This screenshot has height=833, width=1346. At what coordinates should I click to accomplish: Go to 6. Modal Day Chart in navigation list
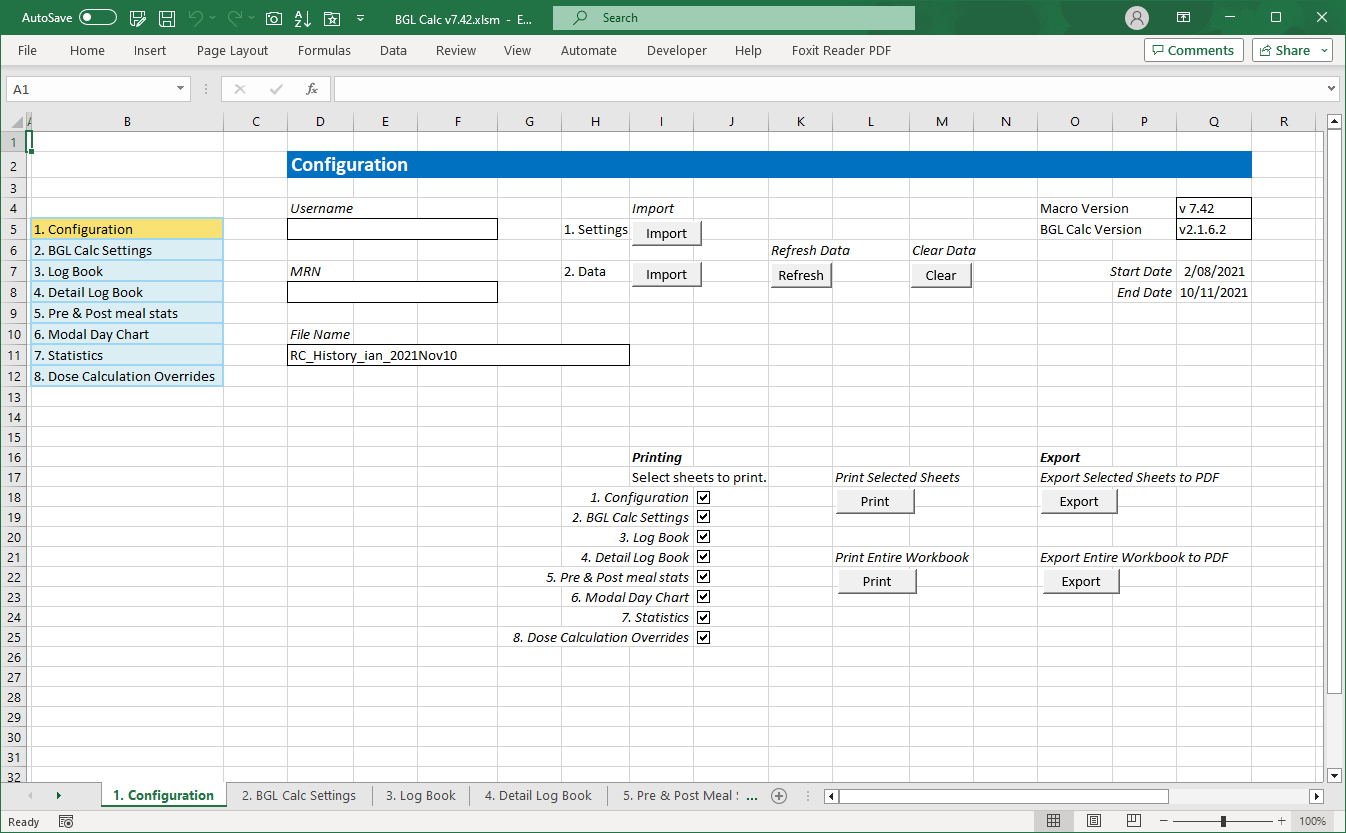click(x=126, y=334)
